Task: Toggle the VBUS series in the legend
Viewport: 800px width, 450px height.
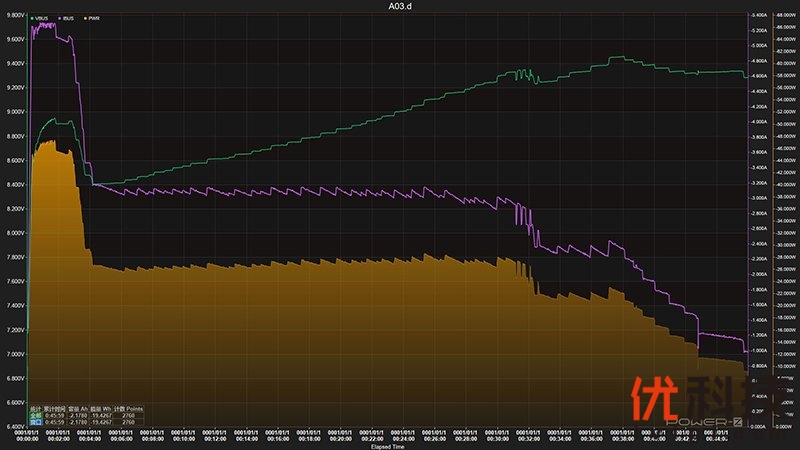Action: [44, 18]
